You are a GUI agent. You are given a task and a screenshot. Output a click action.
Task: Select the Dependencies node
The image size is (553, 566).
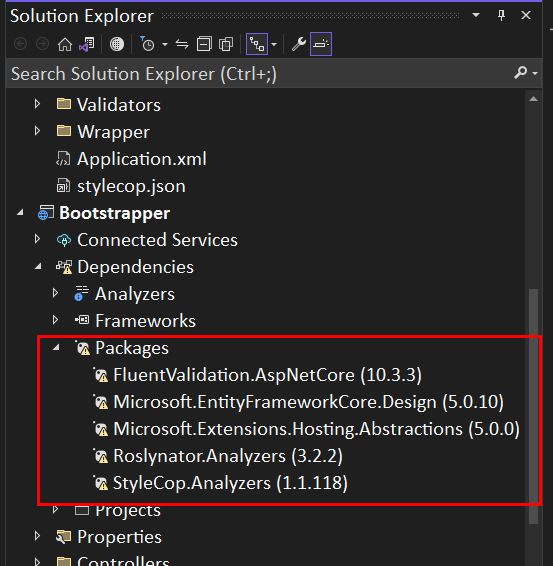click(x=135, y=267)
